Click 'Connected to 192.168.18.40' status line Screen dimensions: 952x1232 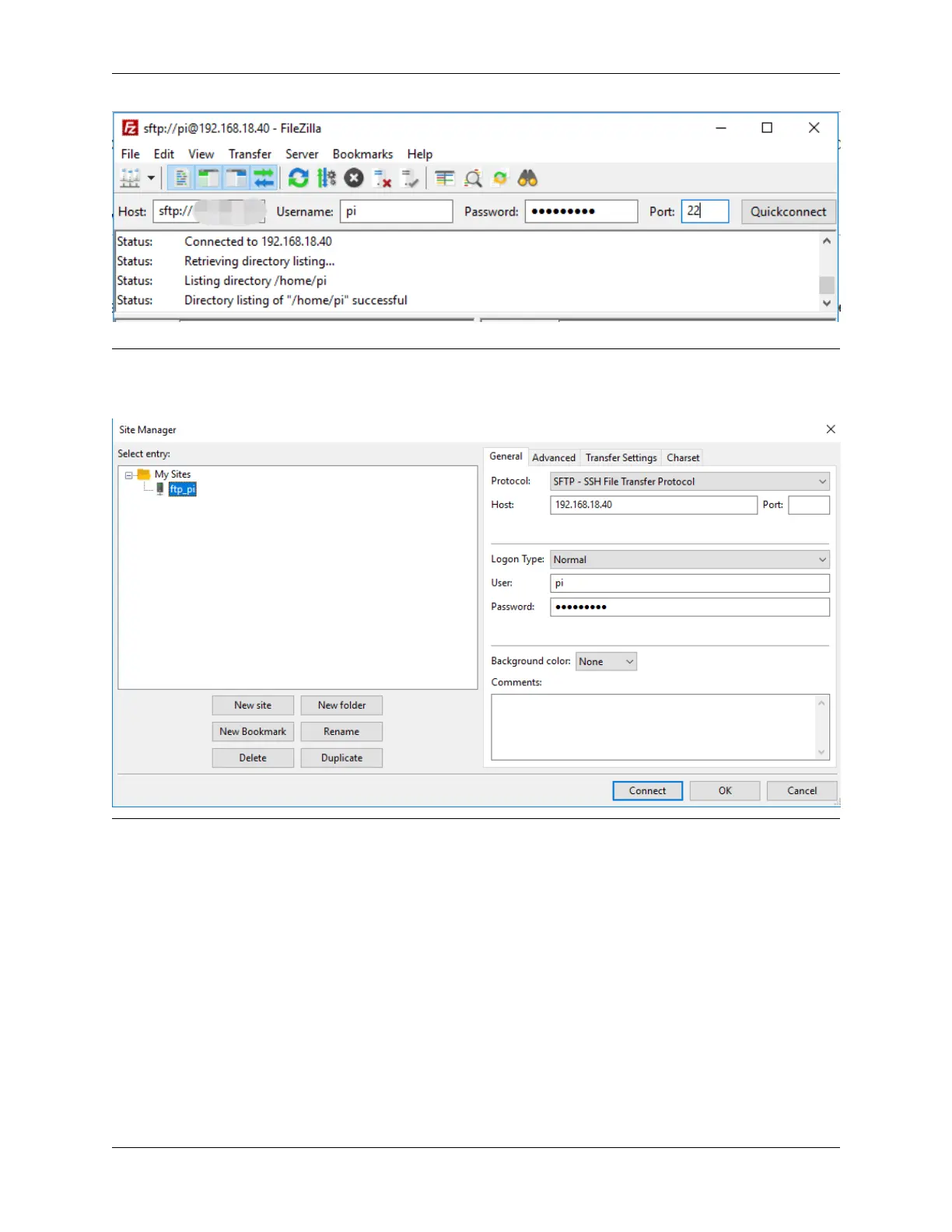[258, 242]
